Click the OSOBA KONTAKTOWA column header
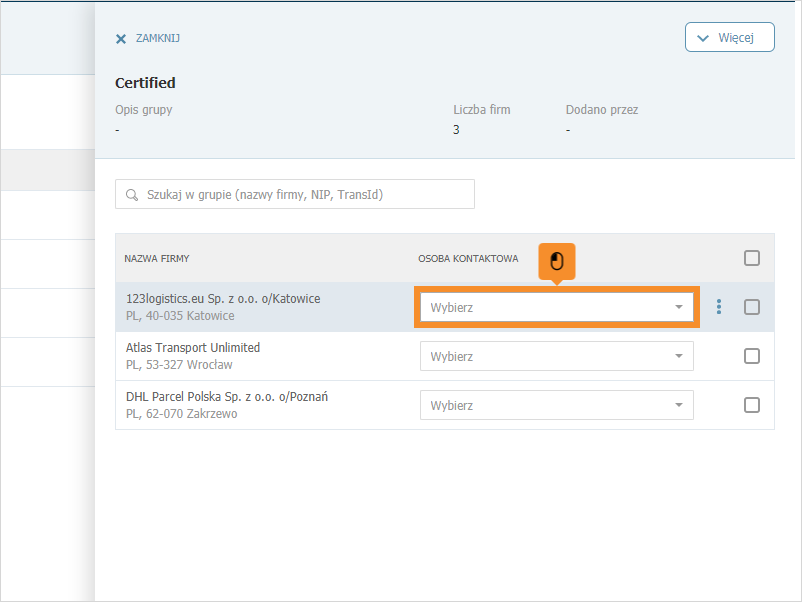802x602 pixels. coord(468,259)
